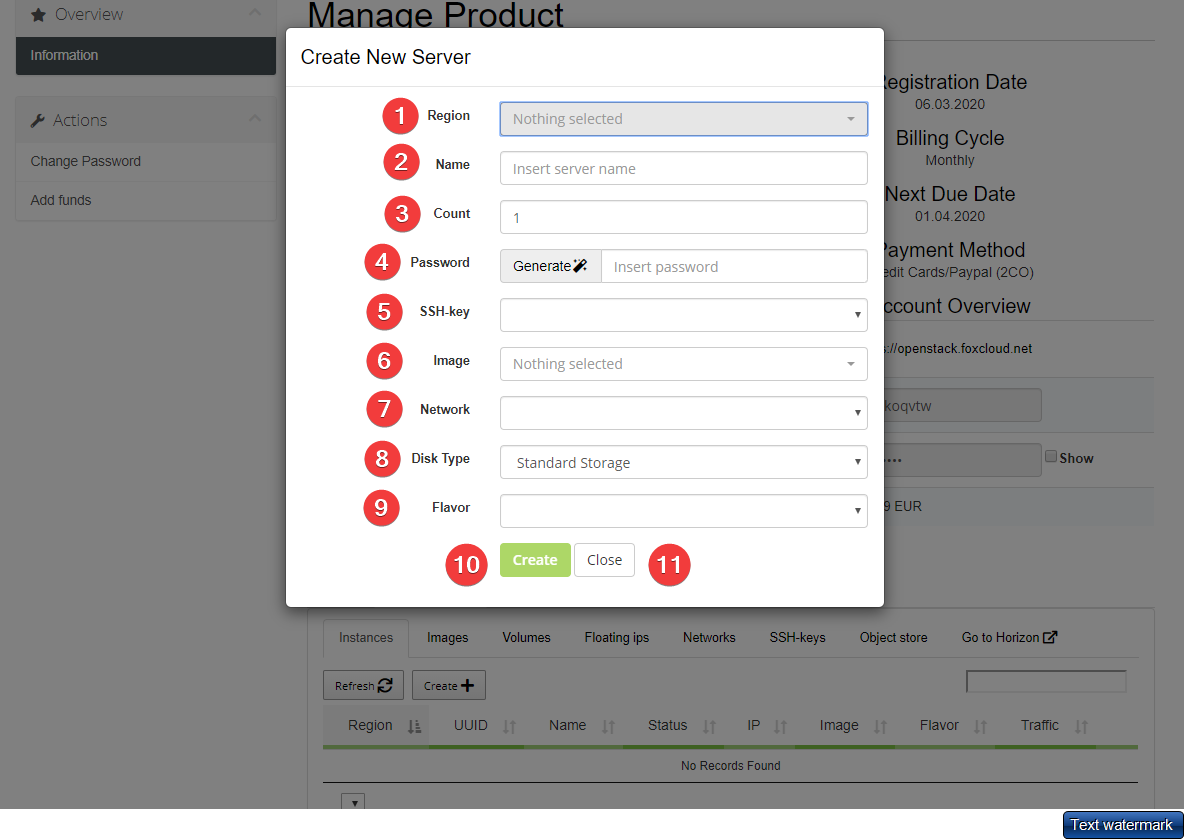Sort table by Region column icon
The width and height of the screenshot is (1184, 839).
tap(415, 727)
